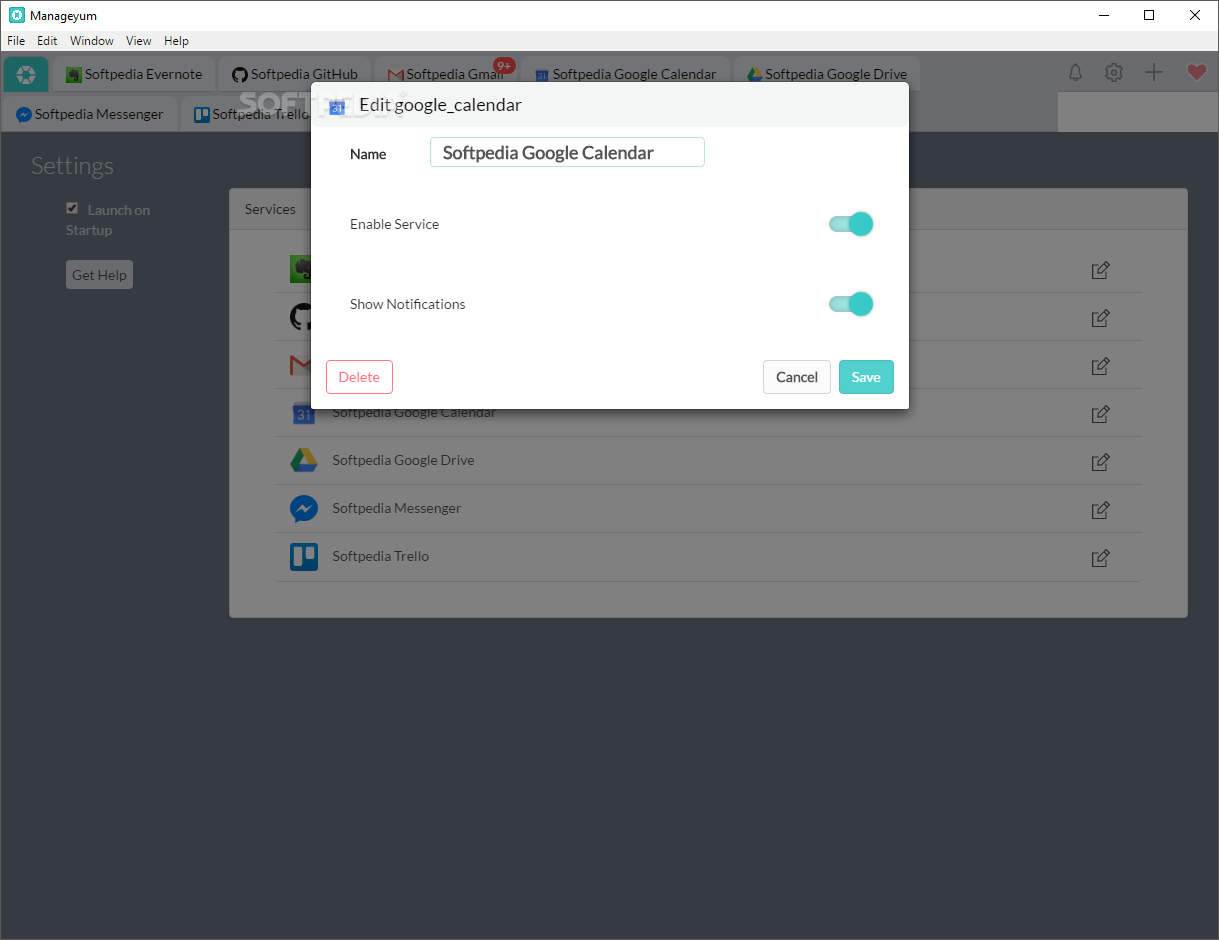Viewport: 1219px width, 940px height.
Task: Click the plus icon to add service
Action: 1154,73
